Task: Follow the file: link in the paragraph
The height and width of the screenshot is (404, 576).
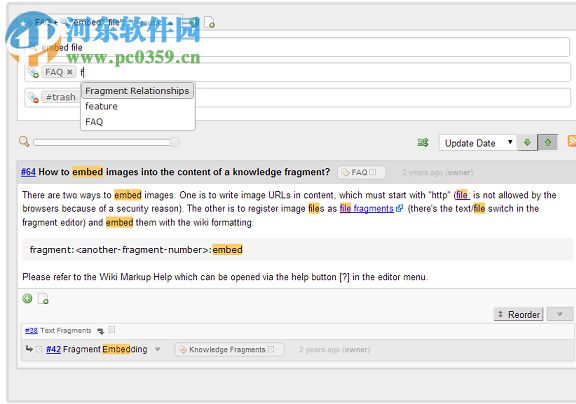Action: pyautogui.click(x=462, y=195)
